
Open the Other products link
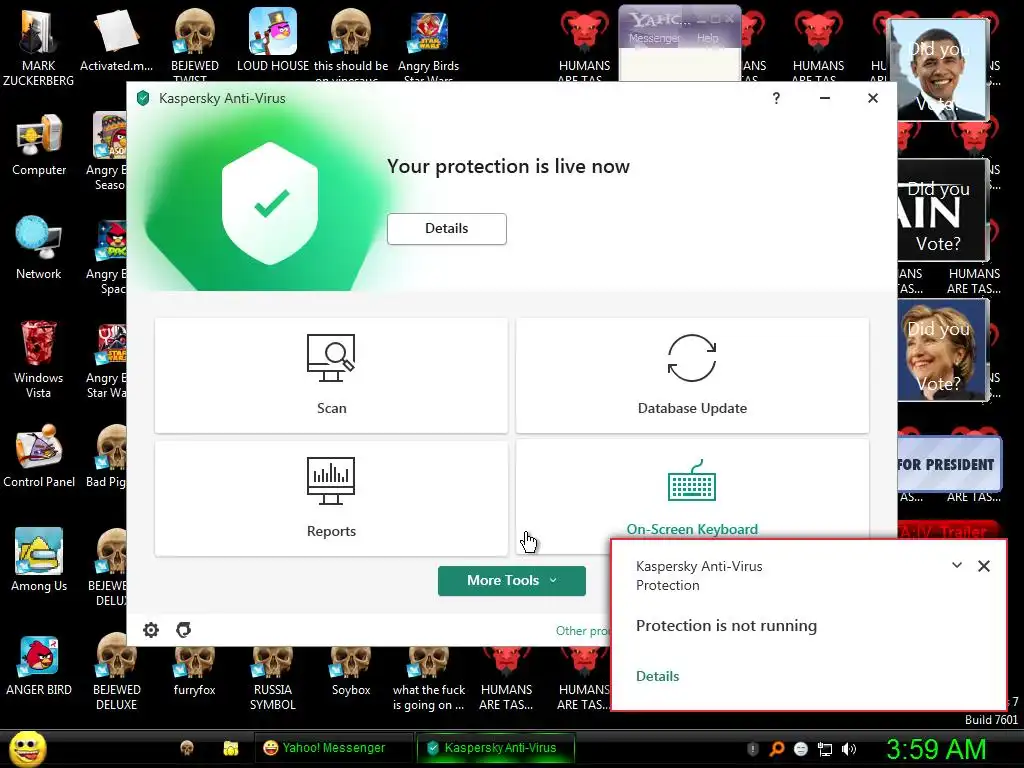pyautogui.click(x=582, y=631)
